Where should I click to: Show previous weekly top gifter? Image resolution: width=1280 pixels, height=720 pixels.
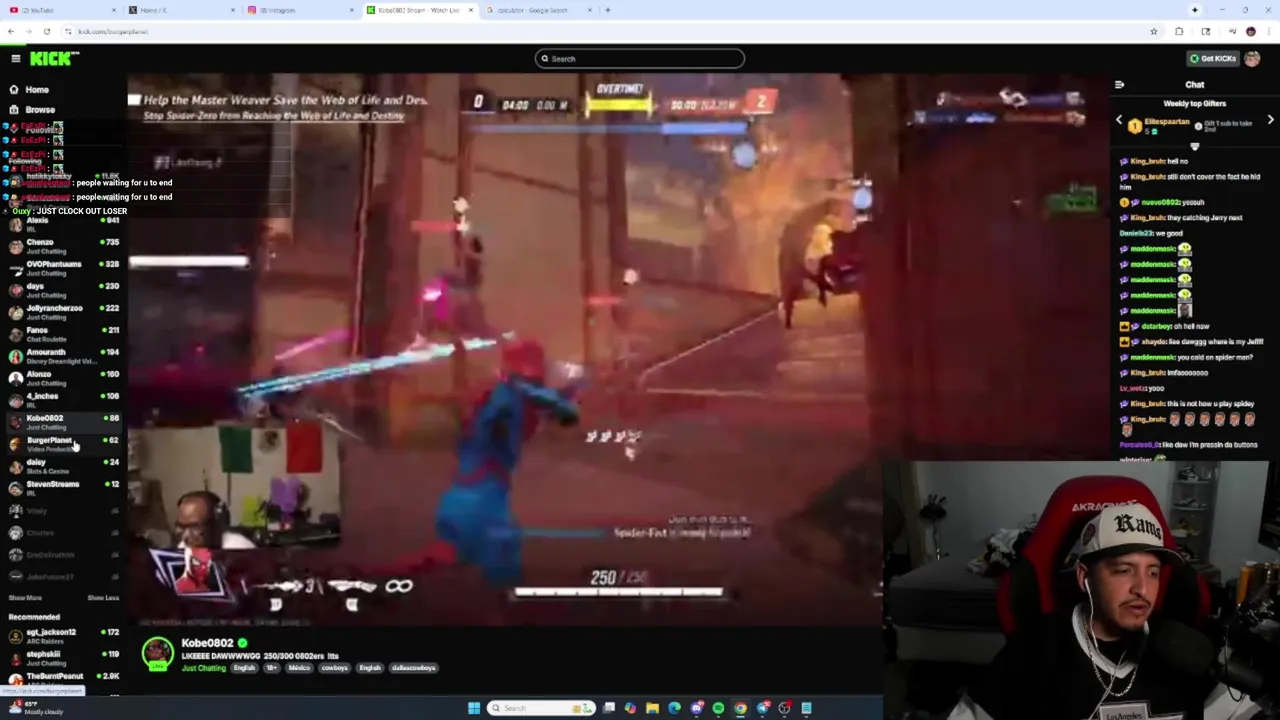(1119, 120)
